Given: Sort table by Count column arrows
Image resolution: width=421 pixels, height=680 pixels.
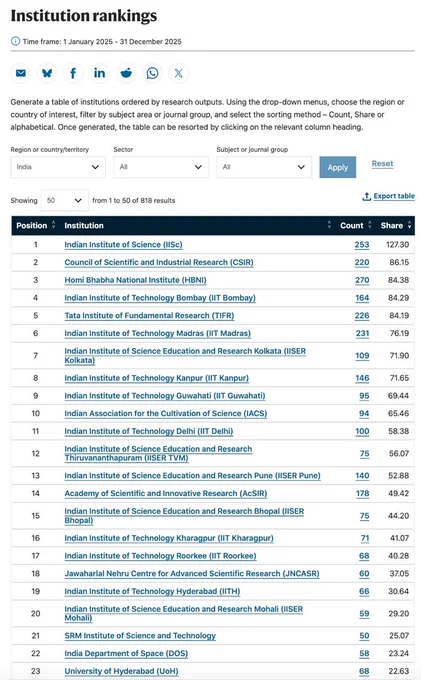Looking at the screenshot, I should coord(369,225).
